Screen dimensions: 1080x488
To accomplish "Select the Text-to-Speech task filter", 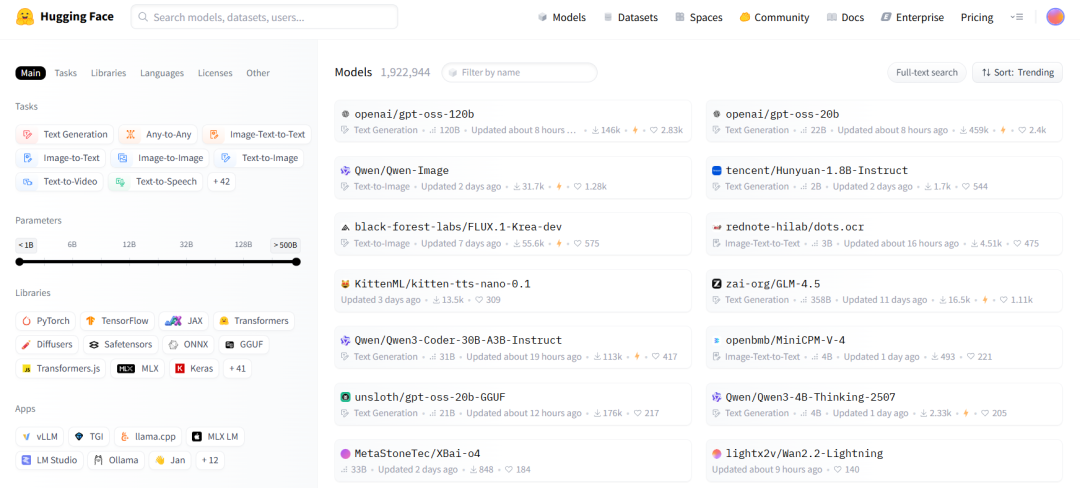I will 155,182.
